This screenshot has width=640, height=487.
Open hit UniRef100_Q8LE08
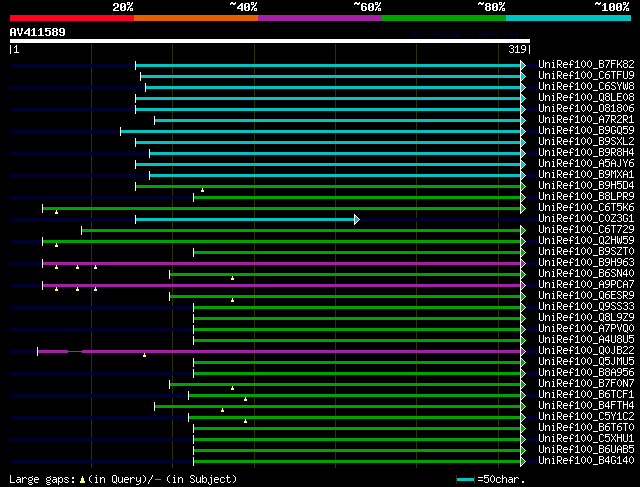pyautogui.click(x=586, y=98)
